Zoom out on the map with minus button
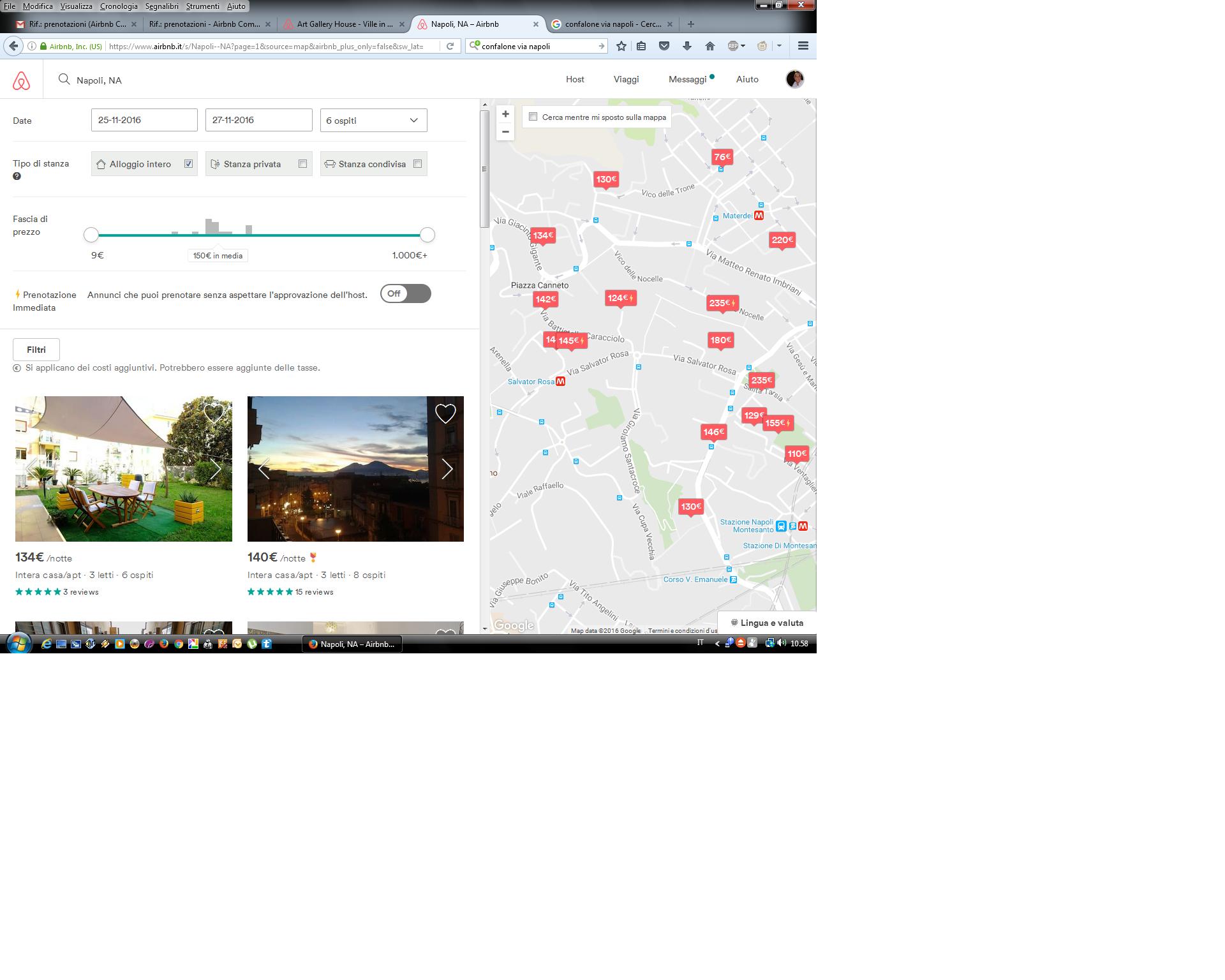The height and width of the screenshot is (980, 1225). [505, 132]
